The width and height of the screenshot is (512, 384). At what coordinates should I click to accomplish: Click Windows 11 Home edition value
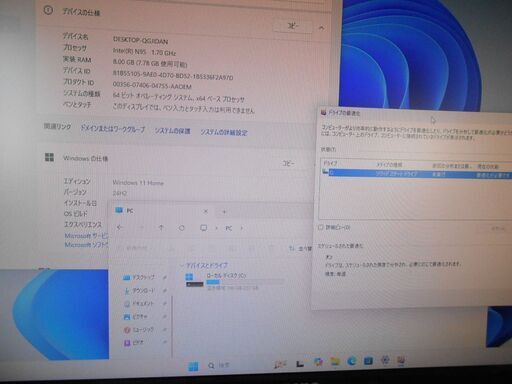click(138, 183)
